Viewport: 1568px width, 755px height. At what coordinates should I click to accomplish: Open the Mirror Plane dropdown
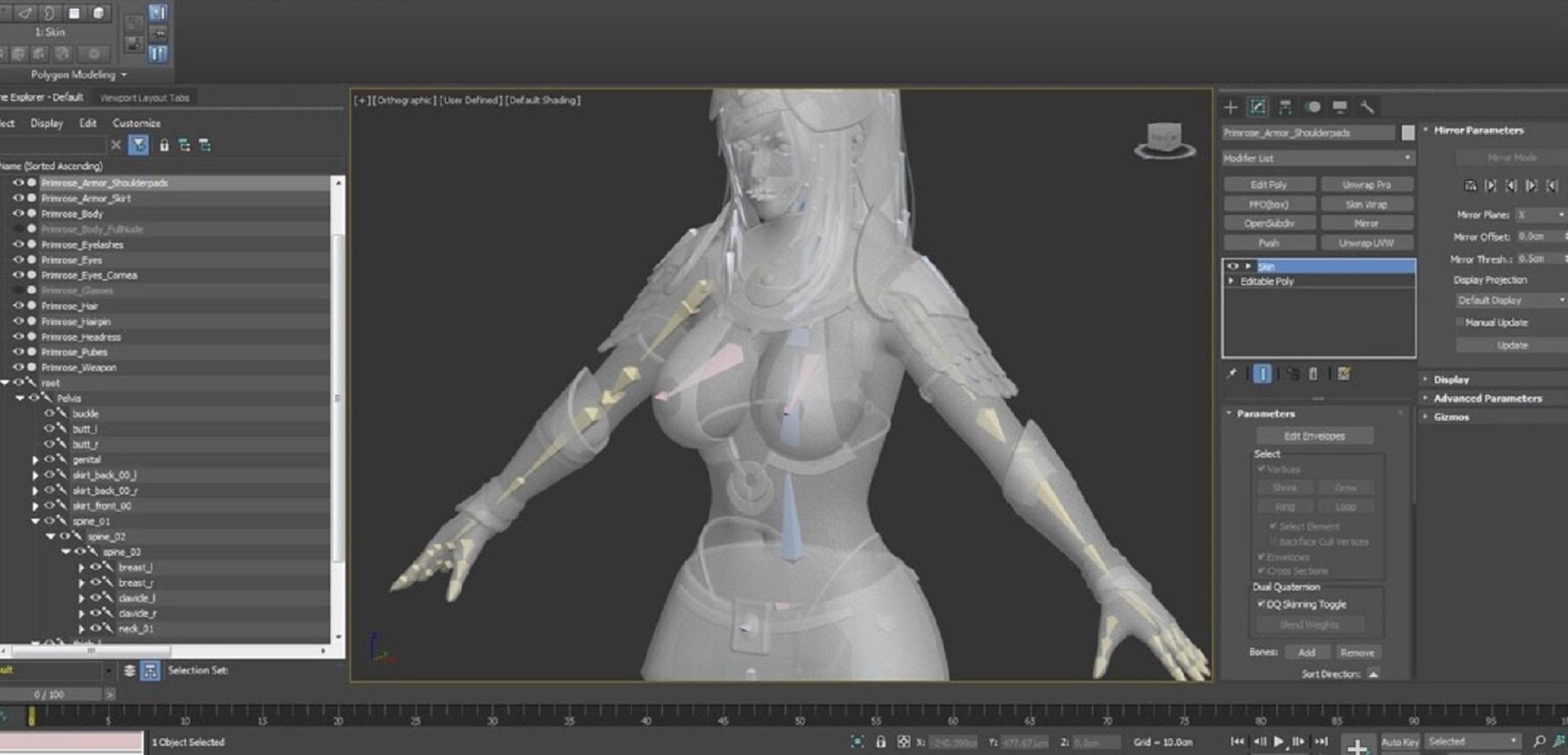[1540, 215]
